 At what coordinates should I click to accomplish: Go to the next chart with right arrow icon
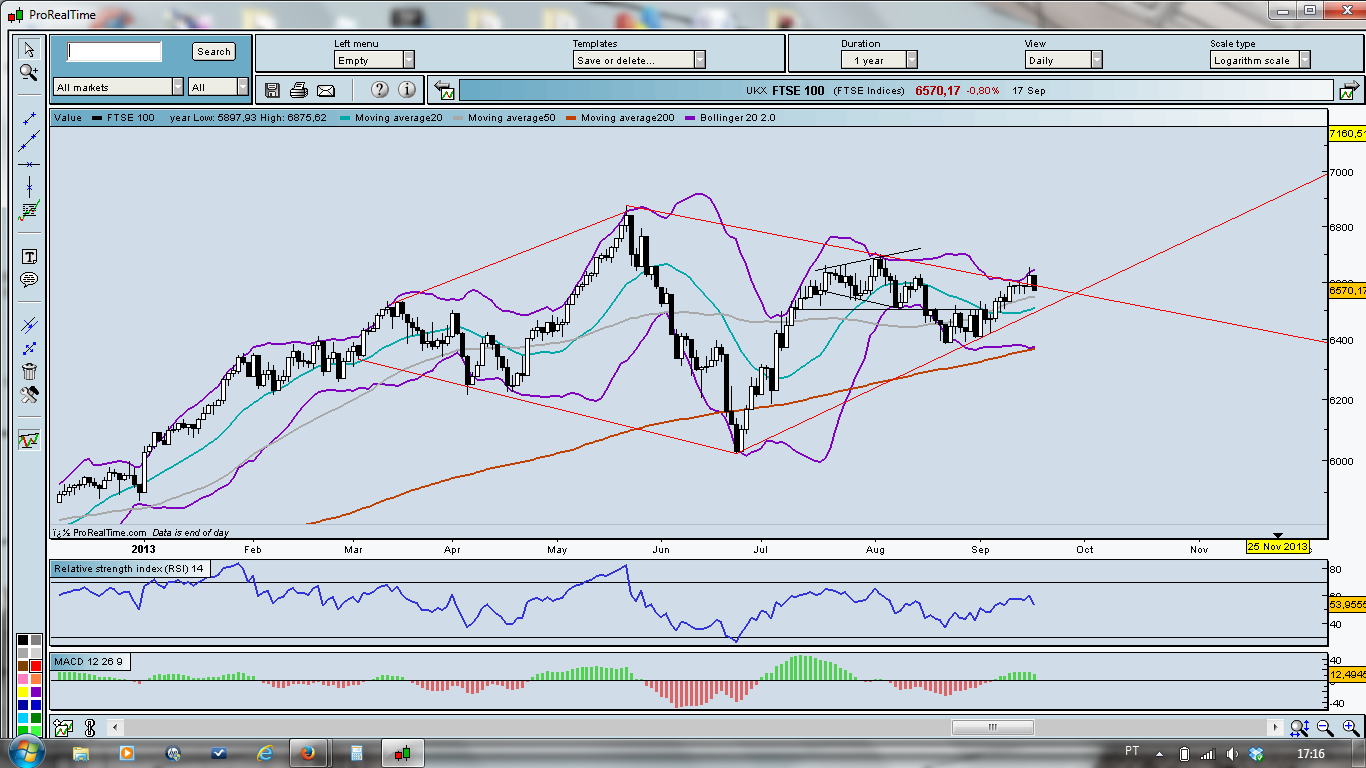coord(1349,91)
